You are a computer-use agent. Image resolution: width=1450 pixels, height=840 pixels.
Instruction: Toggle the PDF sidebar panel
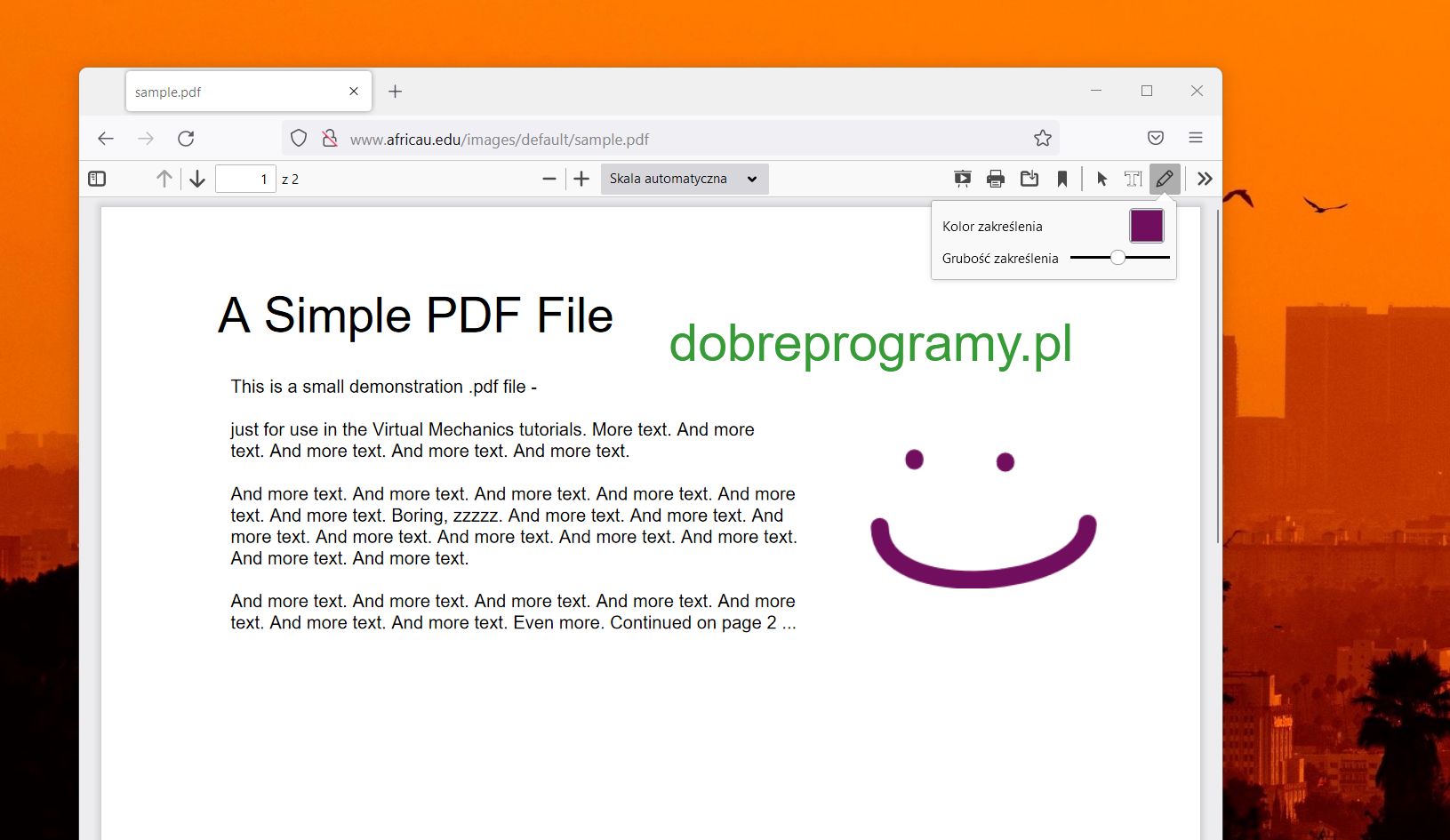(97, 179)
